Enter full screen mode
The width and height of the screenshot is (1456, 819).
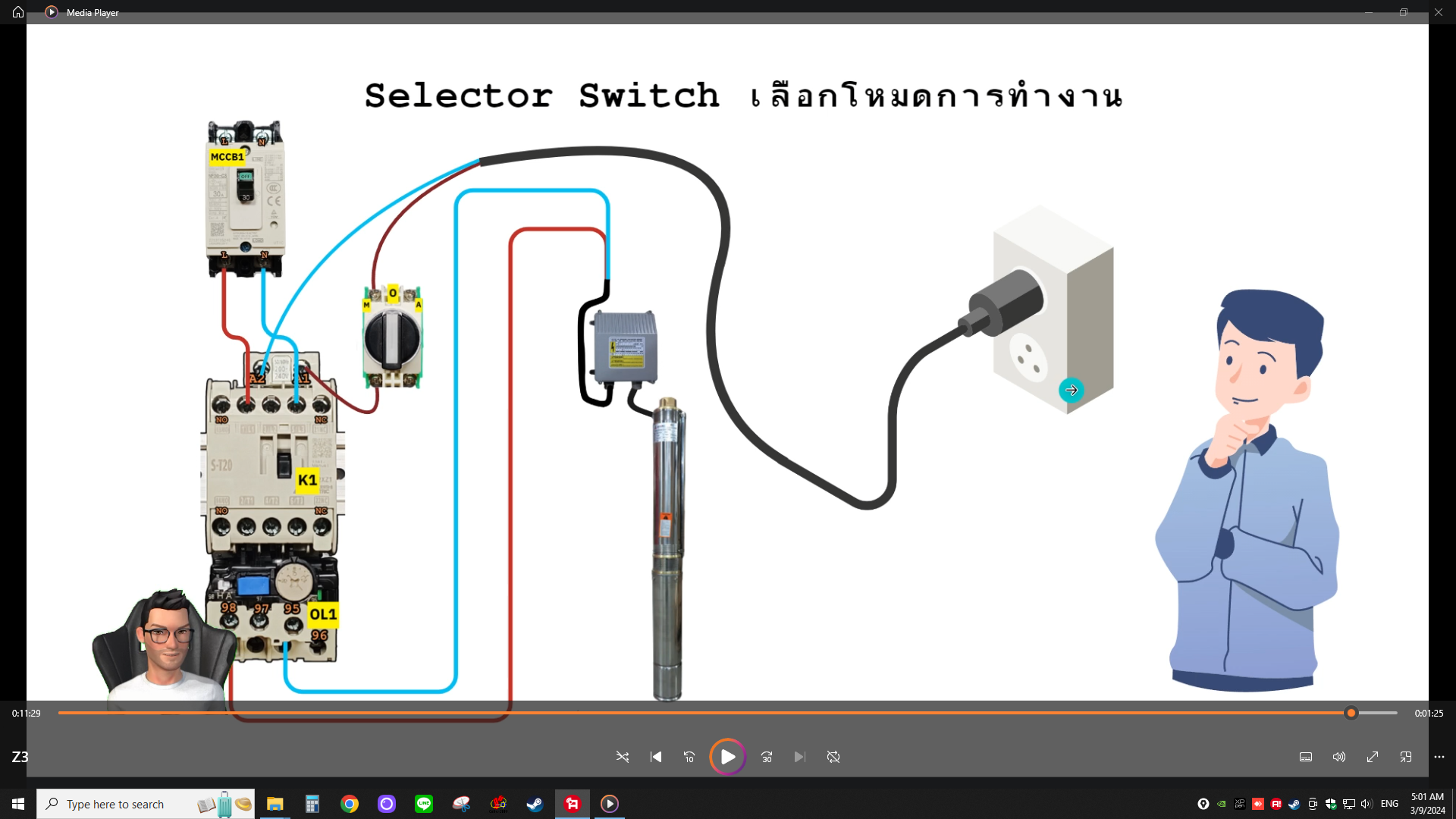click(1373, 757)
